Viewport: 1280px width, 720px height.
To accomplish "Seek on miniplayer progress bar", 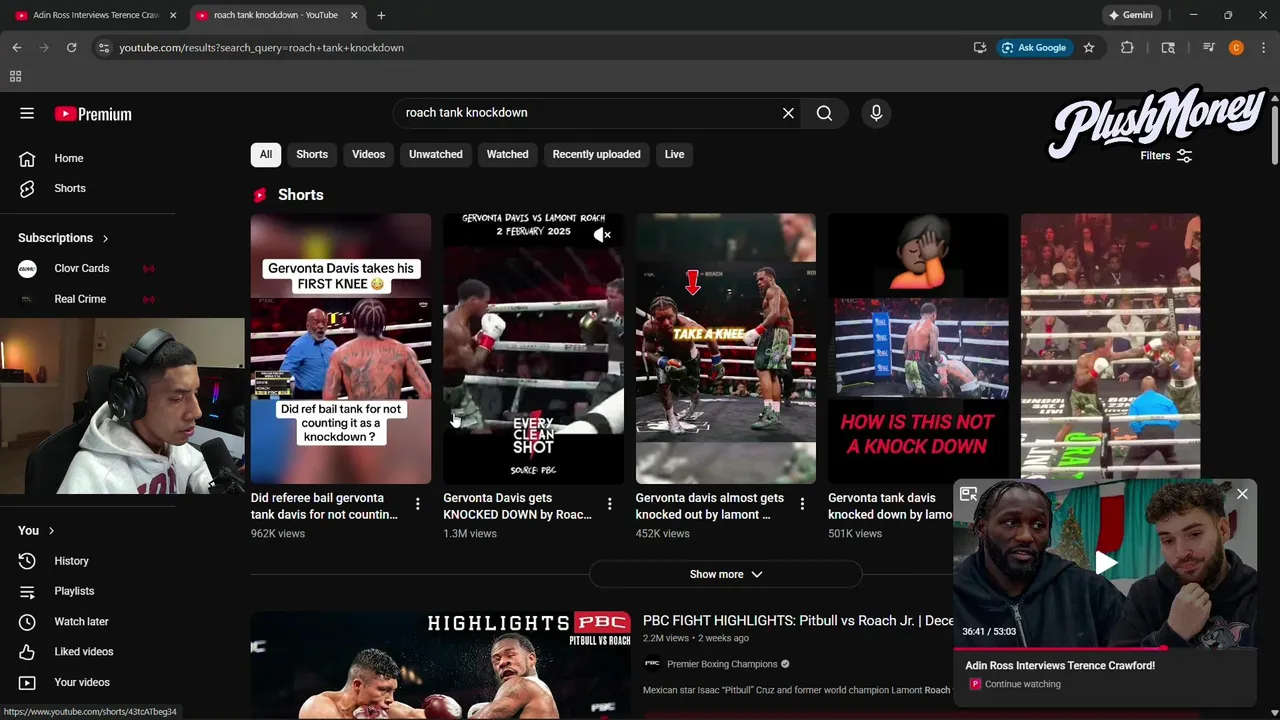I will coord(1105,647).
